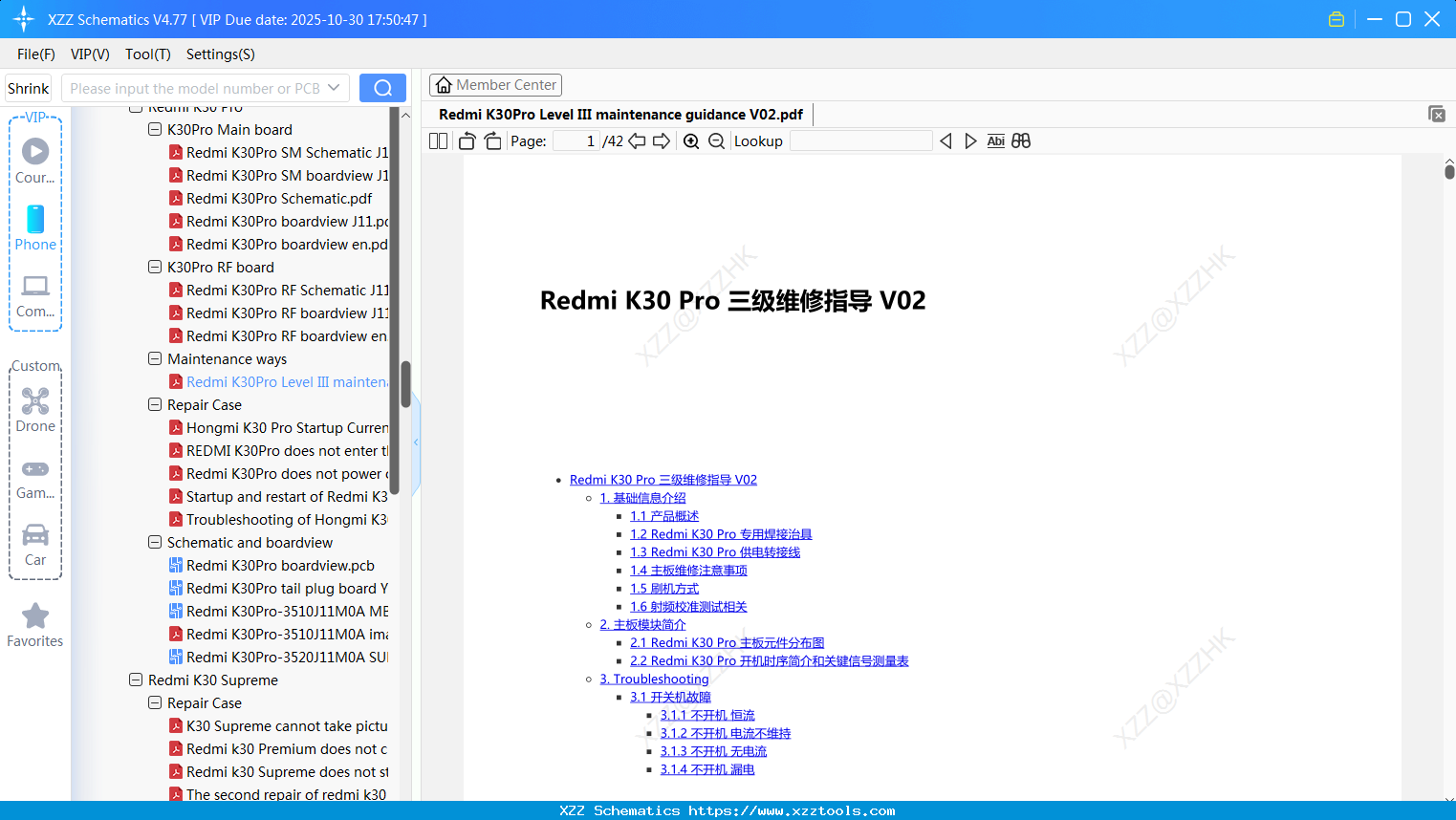Type in the Lookup search field
The height and width of the screenshot is (820, 1456).
click(858, 140)
